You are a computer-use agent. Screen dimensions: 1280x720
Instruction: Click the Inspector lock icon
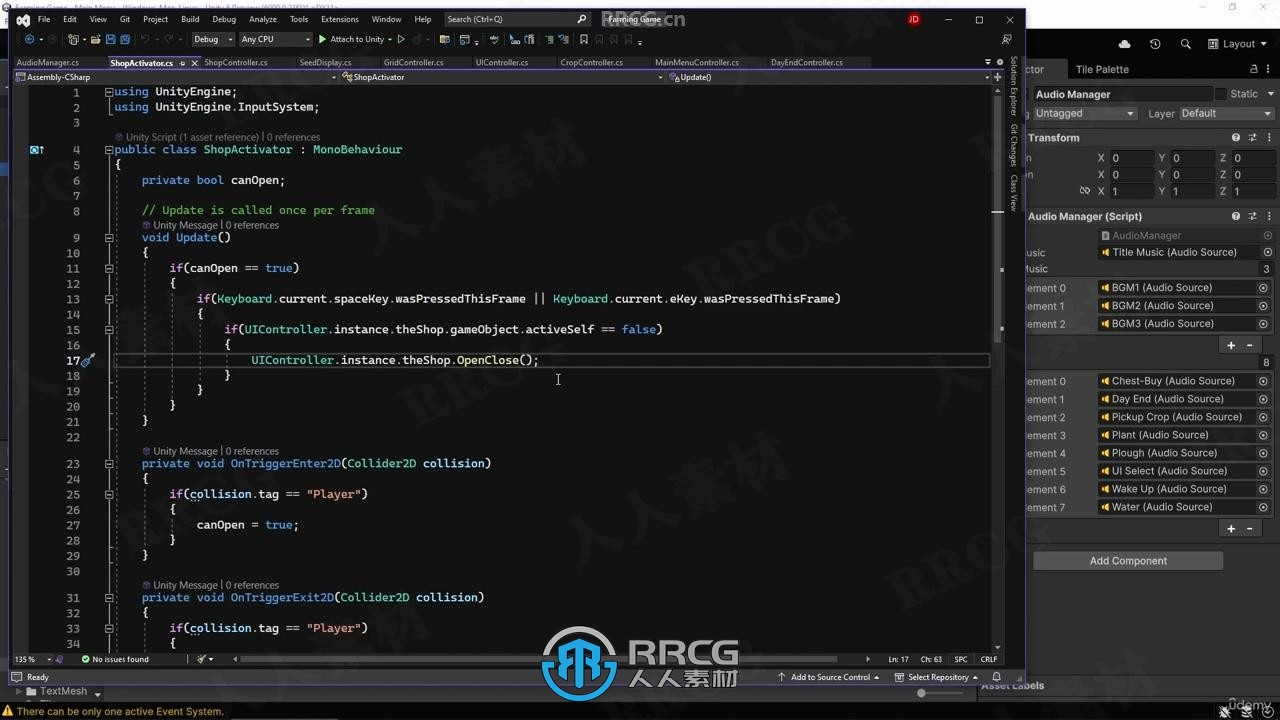click(x=1254, y=69)
